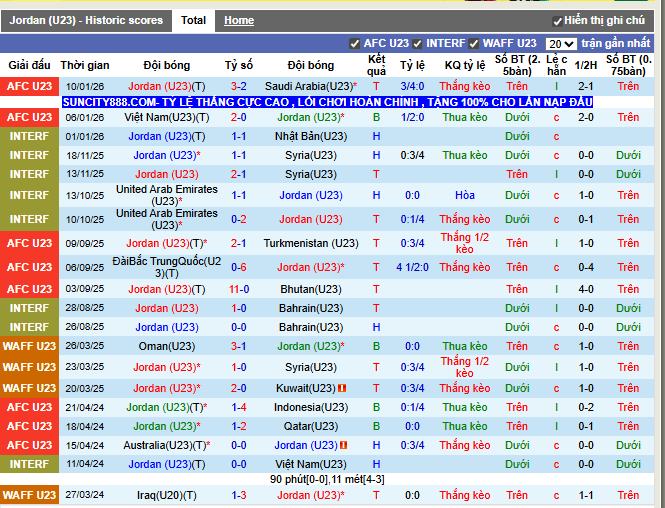Click United Arab Emirates (U23) on 10/10/25
Viewport: 665px width, 508px height.
tap(167, 219)
